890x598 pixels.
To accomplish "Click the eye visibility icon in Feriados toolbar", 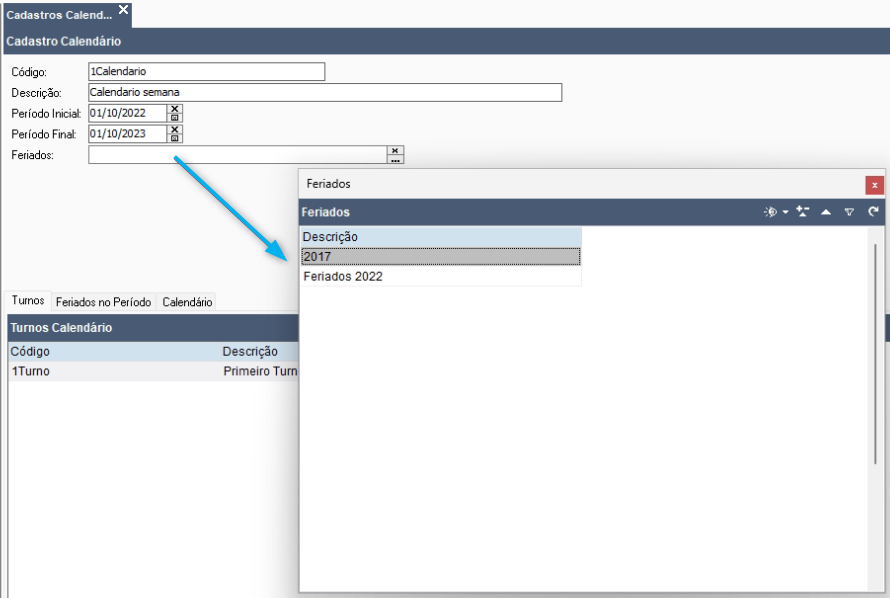I will pos(771,212).
